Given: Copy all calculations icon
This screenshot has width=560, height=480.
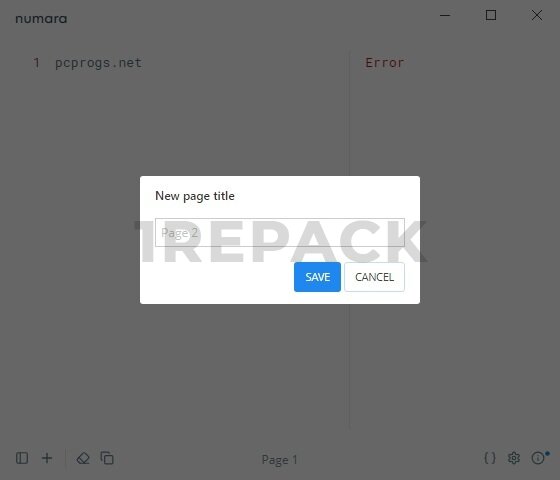Looking at the screenshot, I should 107,458.
